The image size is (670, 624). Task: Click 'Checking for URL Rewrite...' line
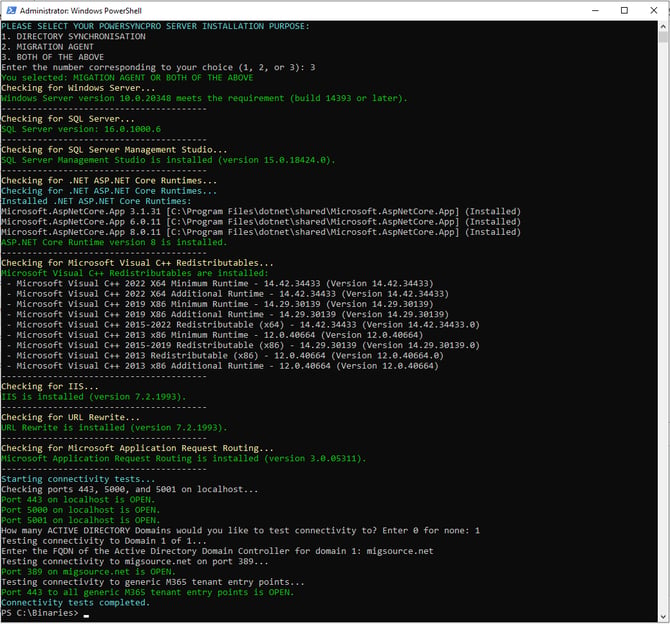(70, 417)
